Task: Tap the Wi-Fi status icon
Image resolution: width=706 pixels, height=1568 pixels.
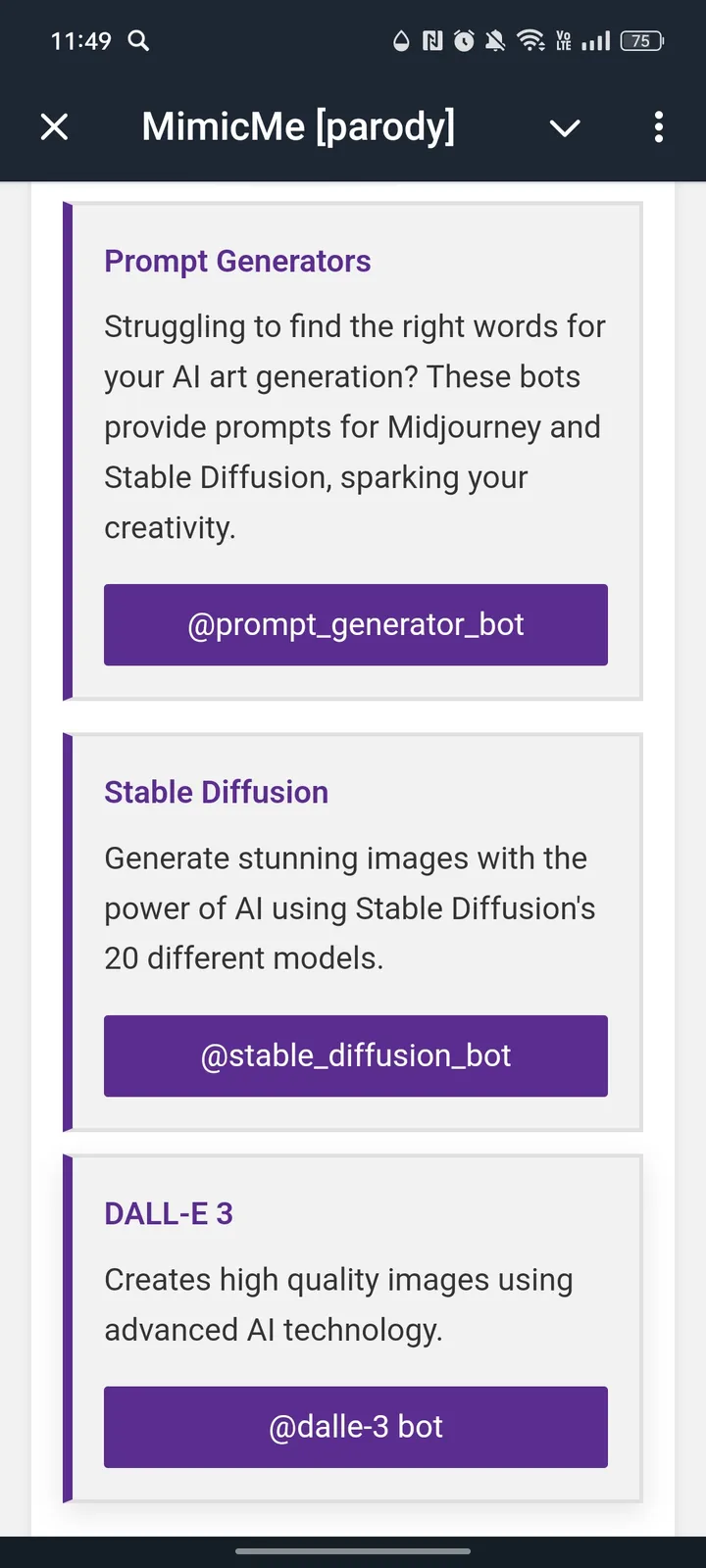Action: click(x=530, y=41)
